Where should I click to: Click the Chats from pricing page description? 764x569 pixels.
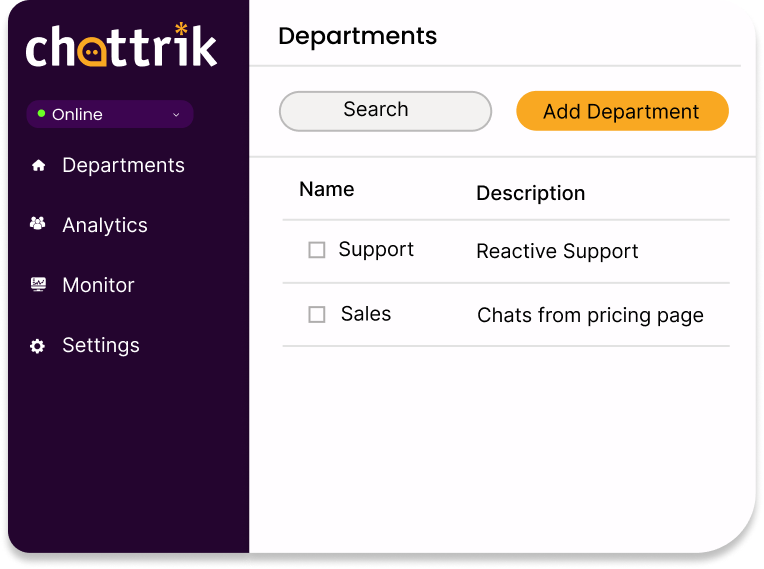pyautogui.click(x=590, y=315)
